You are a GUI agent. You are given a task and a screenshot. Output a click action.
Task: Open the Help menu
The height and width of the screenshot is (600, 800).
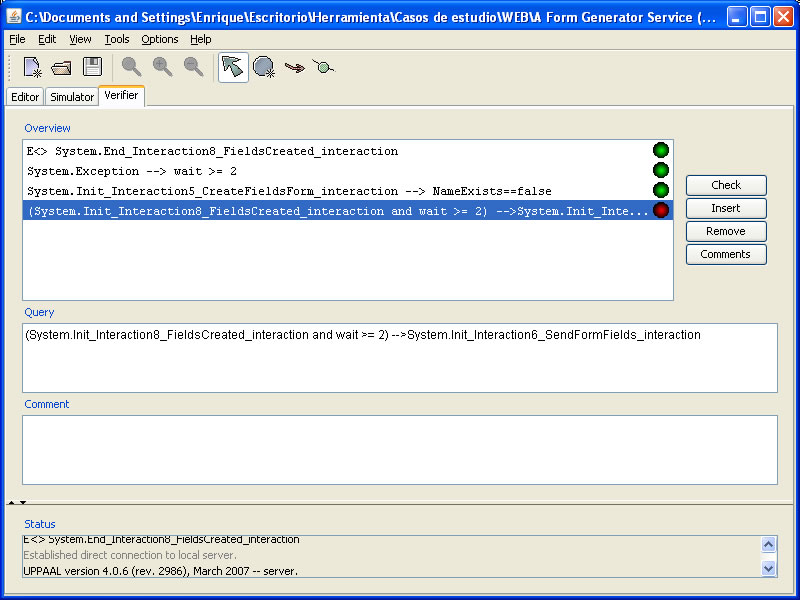(201, 39)
